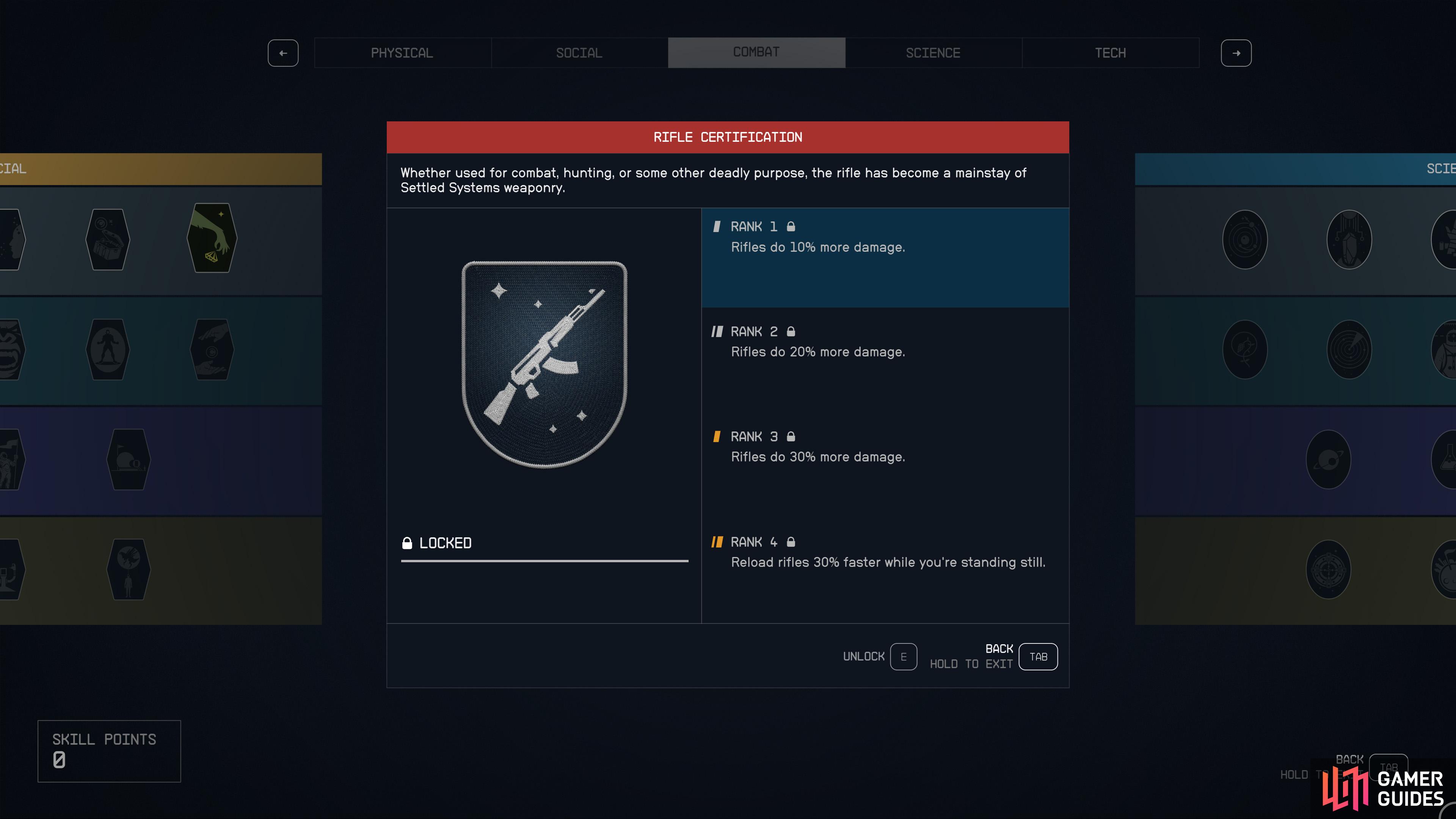The height and width of the screenshot is (819, 1456).
Task: Click the Unlock E key button
Action: pyautogui.click(x=903, y=657)
